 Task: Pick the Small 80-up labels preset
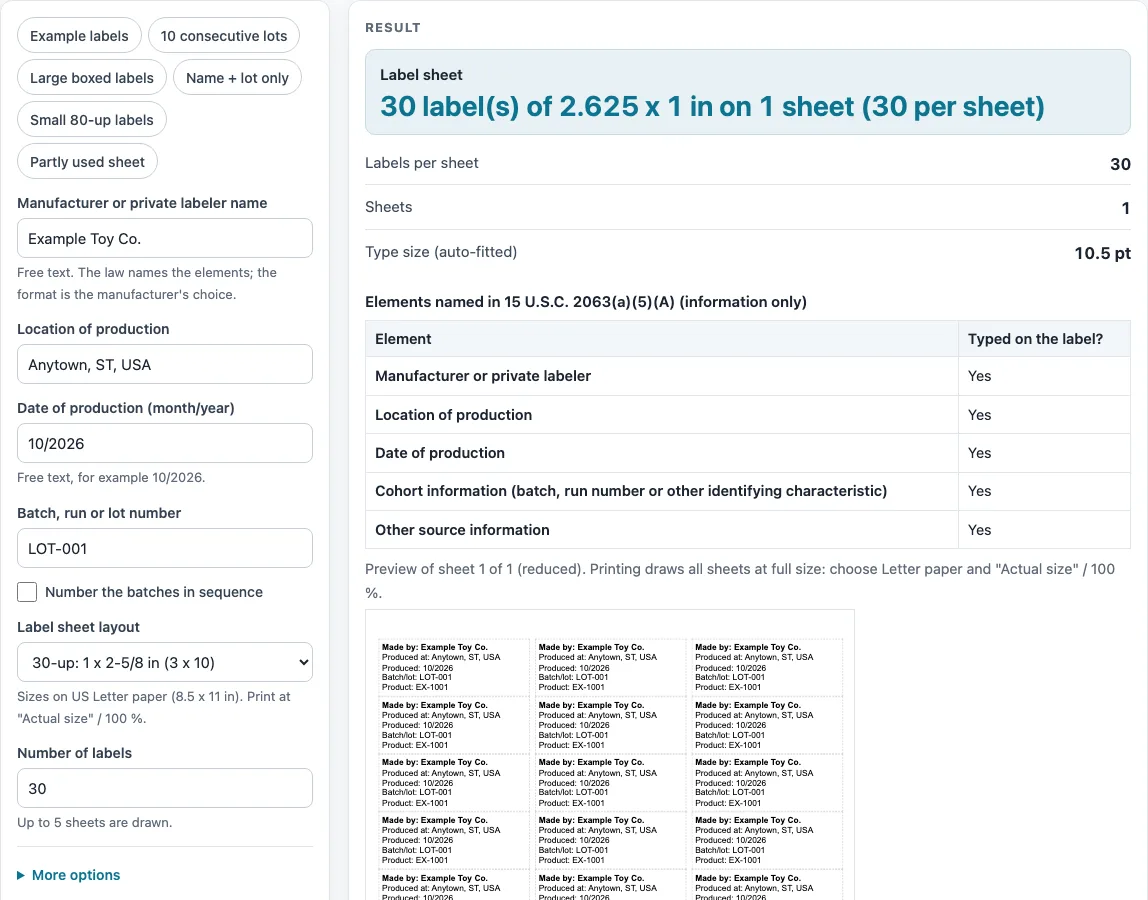(x=92, y=119)
